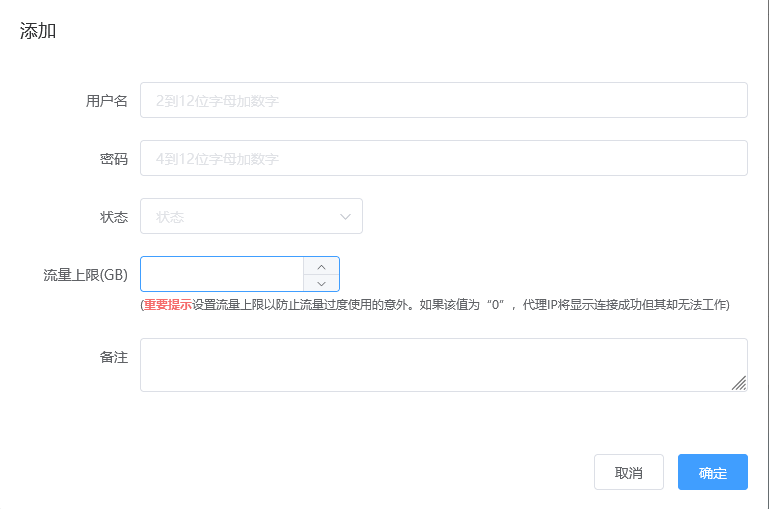The height and width of the screenshot is (509, 769).
Task: Click the red 重要提示 warning text
Action: pyautogui.click(x=168, y=305)
